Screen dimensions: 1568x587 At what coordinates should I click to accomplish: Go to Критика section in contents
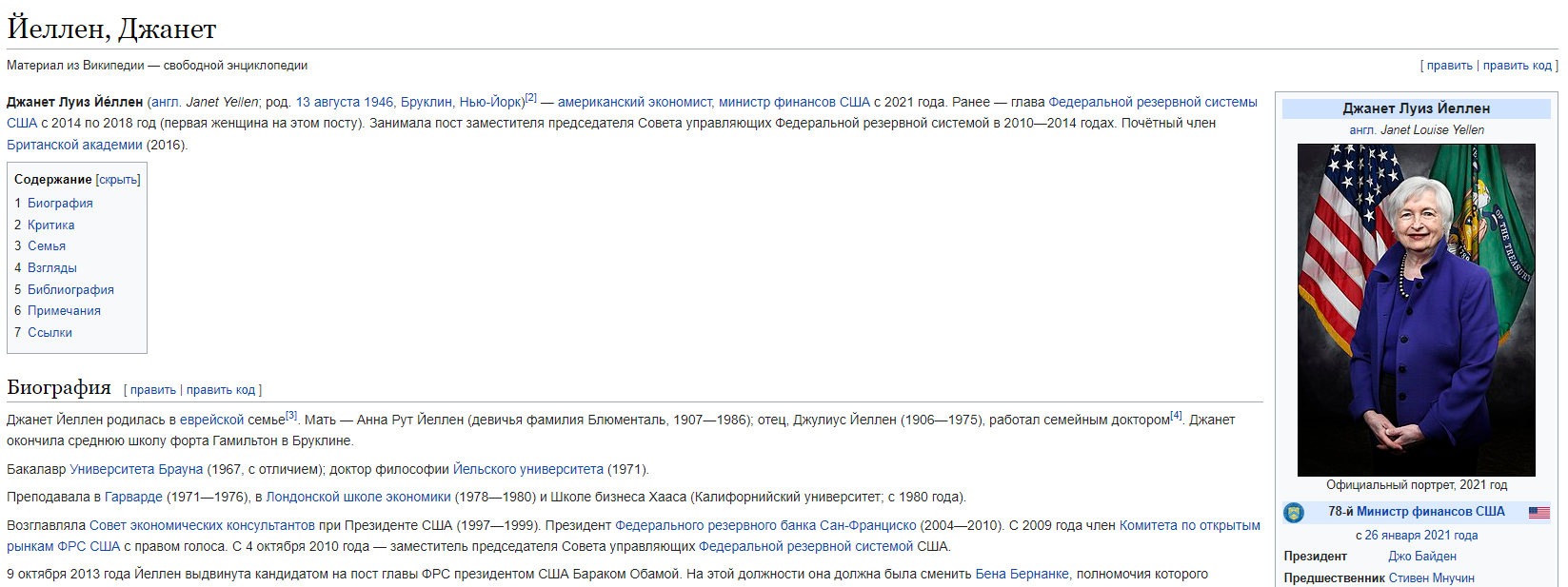tap(50, 225)
